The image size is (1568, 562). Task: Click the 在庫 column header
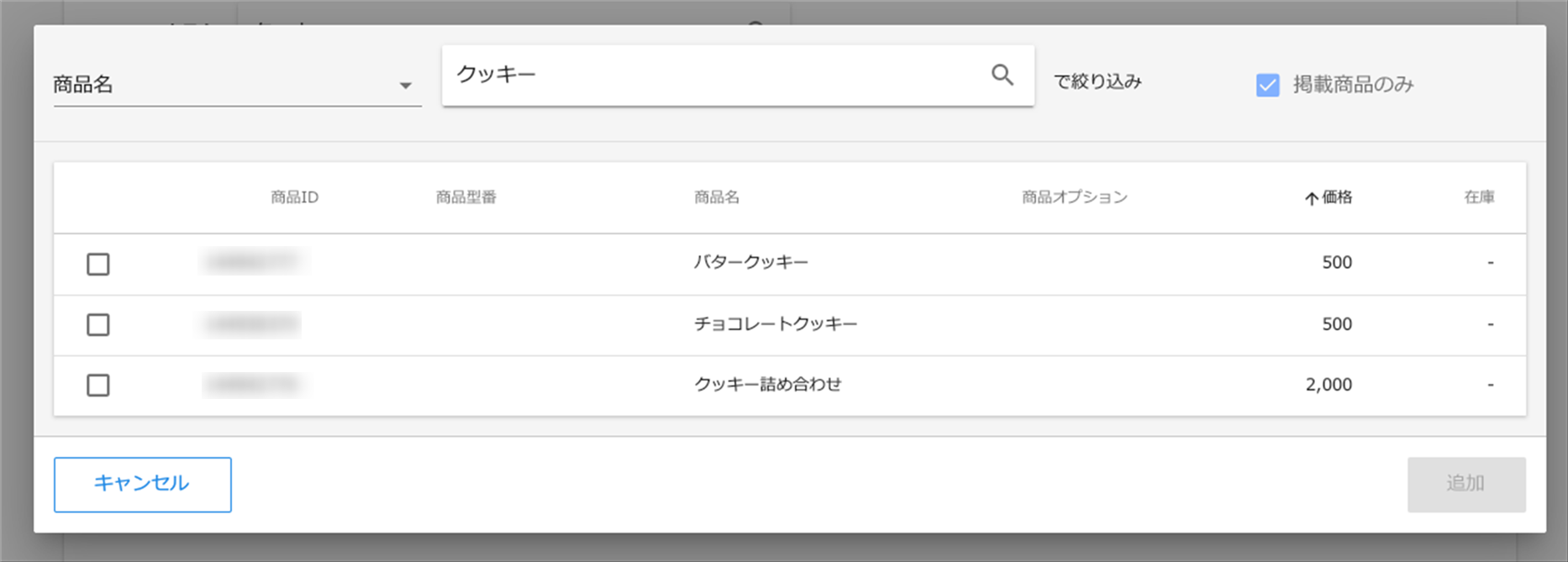click(x=1479, y=197)
